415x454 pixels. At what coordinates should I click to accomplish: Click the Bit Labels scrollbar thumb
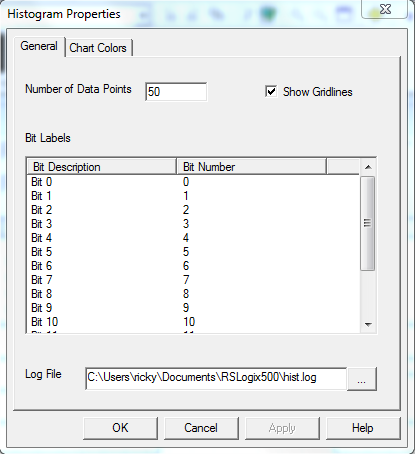coord(368,223)
